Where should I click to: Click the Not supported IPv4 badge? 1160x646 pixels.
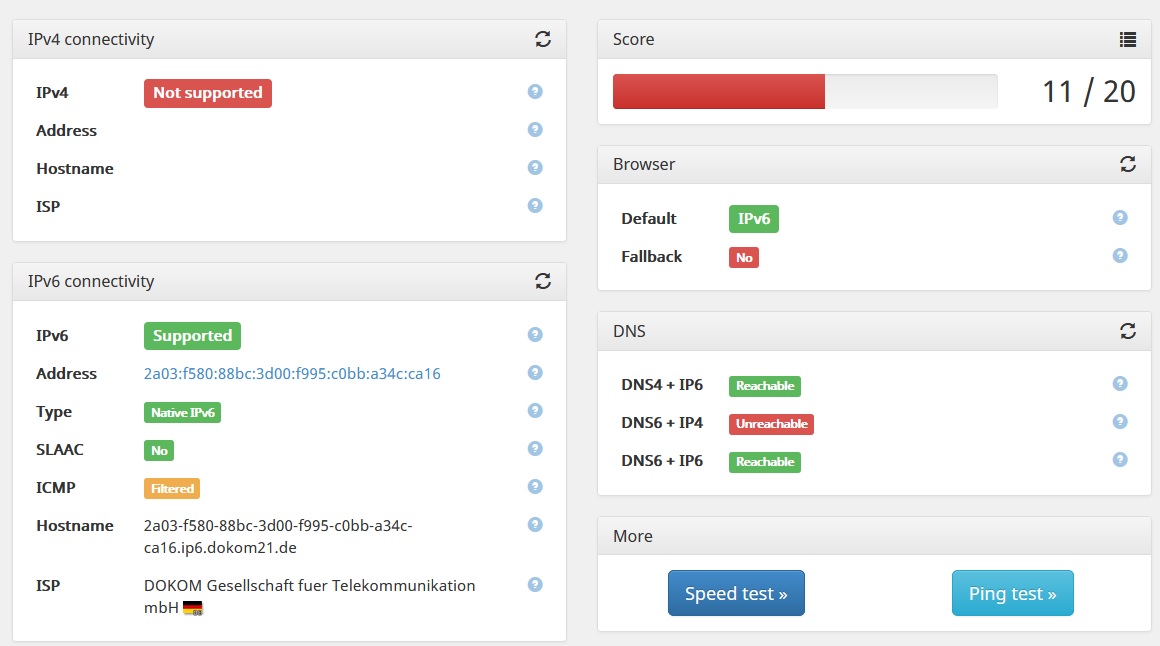(208, 93)
